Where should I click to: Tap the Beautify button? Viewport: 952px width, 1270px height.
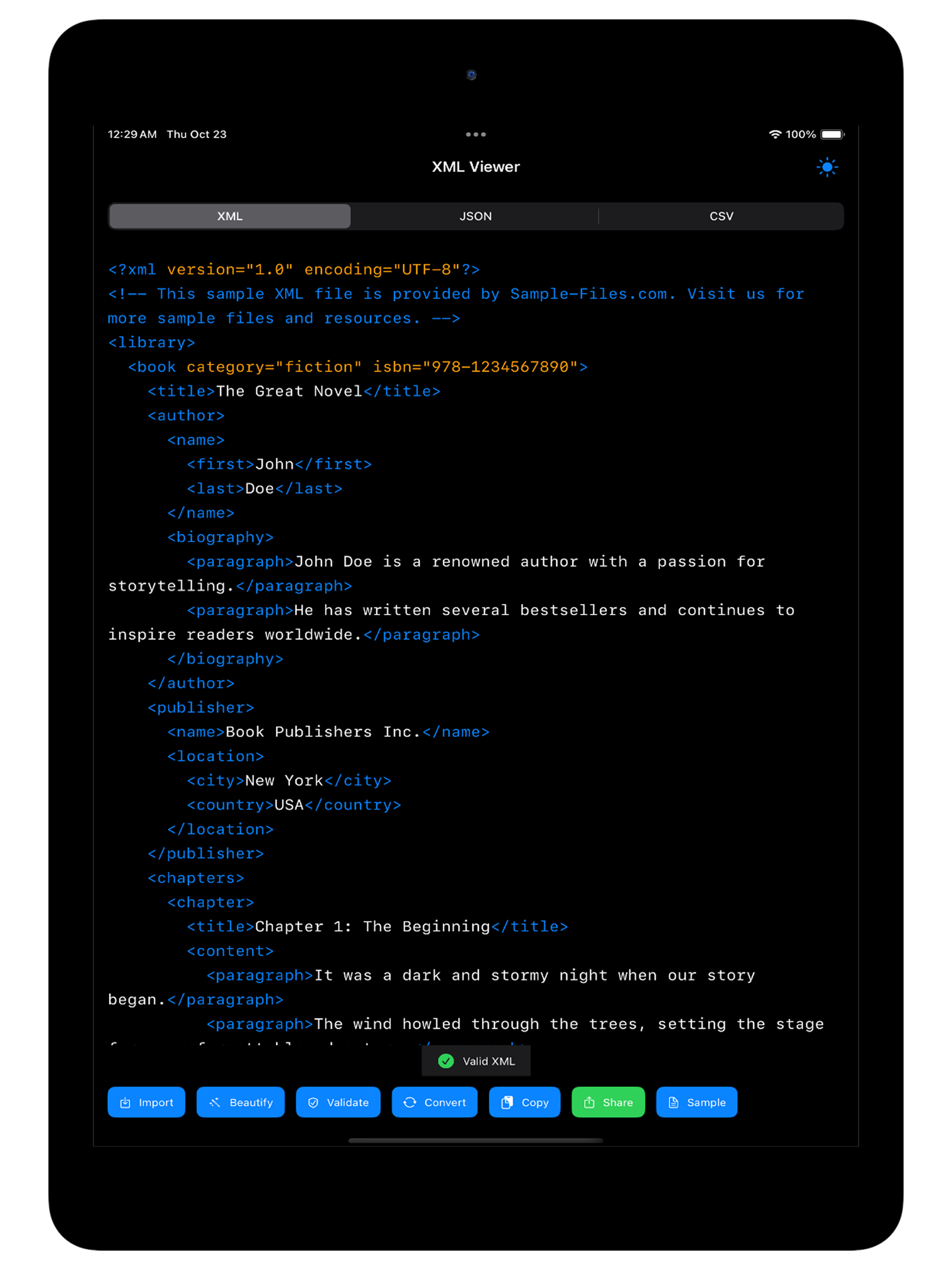[240, 1102]
